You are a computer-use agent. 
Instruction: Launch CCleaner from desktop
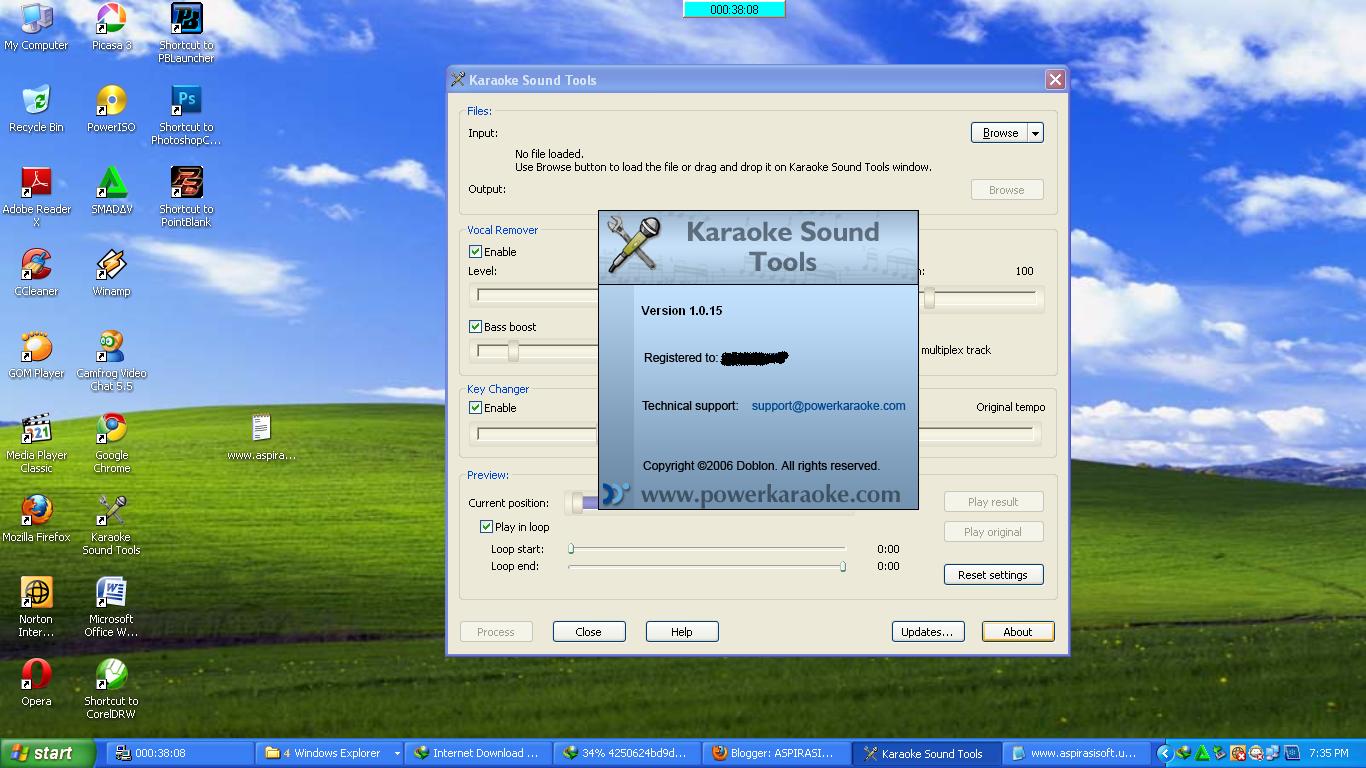click(x=36, y=273)
